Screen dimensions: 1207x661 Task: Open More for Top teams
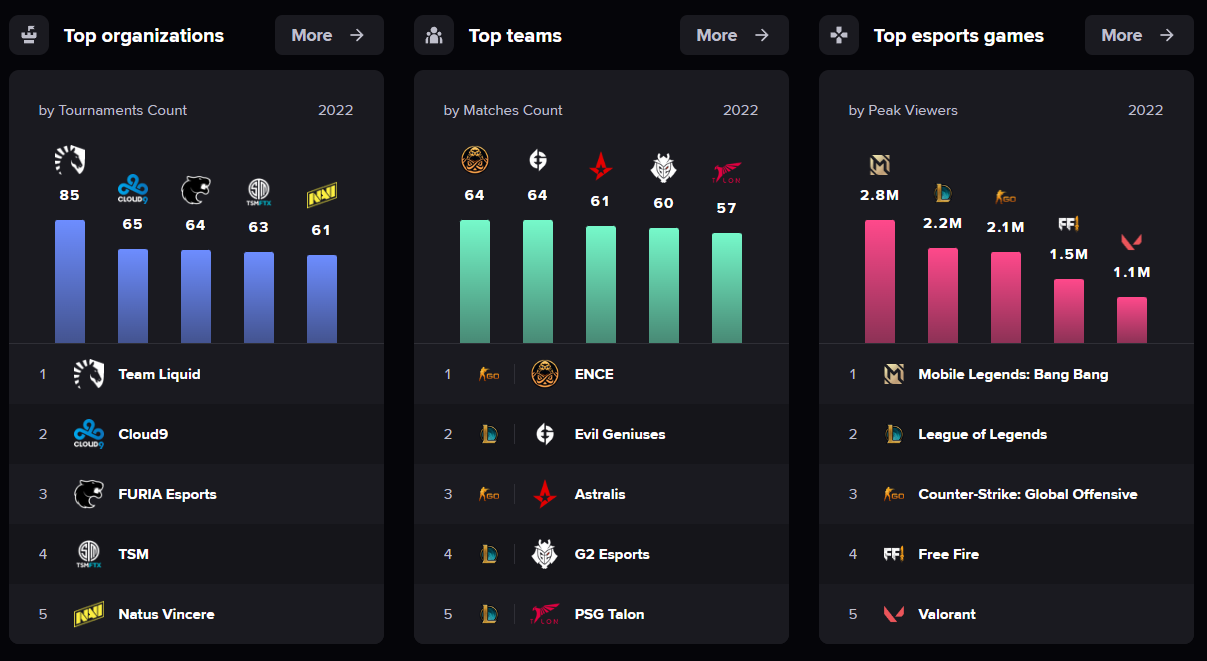[x=734, y=34]
